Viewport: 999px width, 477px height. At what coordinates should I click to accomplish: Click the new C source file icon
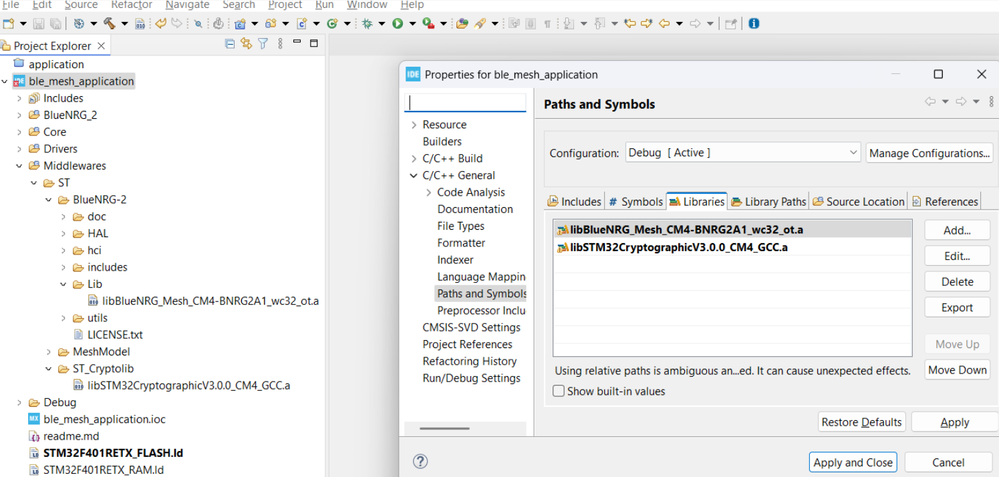[301, 24]
